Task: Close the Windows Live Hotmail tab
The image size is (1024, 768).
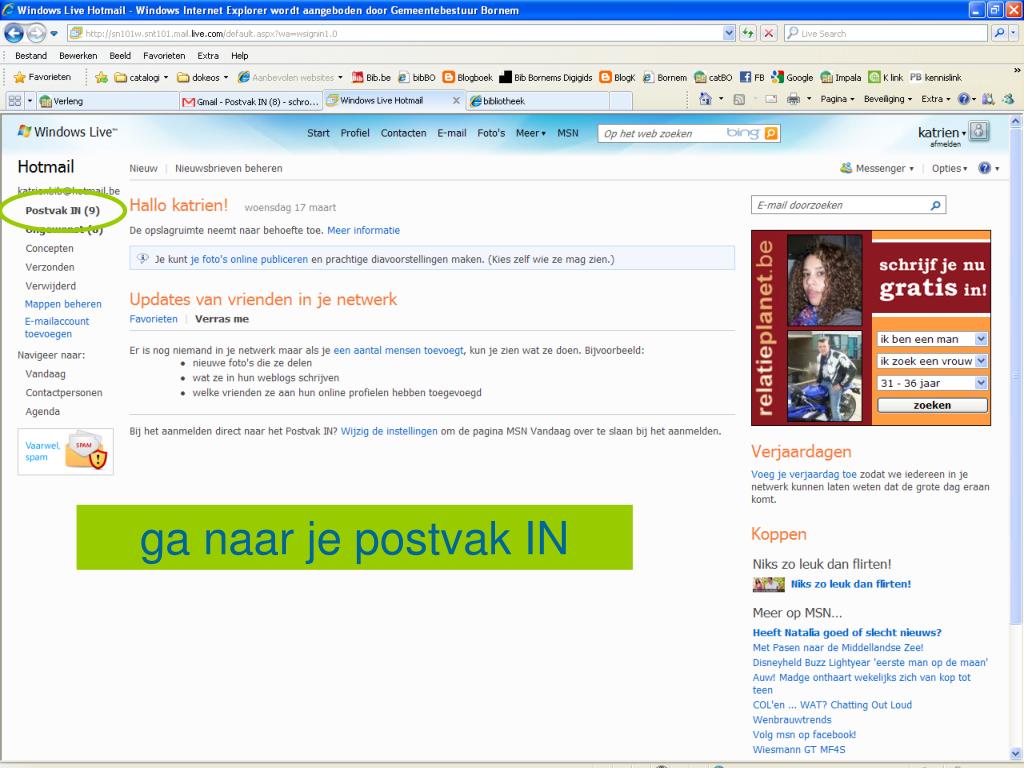Action: [x=456, y=101]
